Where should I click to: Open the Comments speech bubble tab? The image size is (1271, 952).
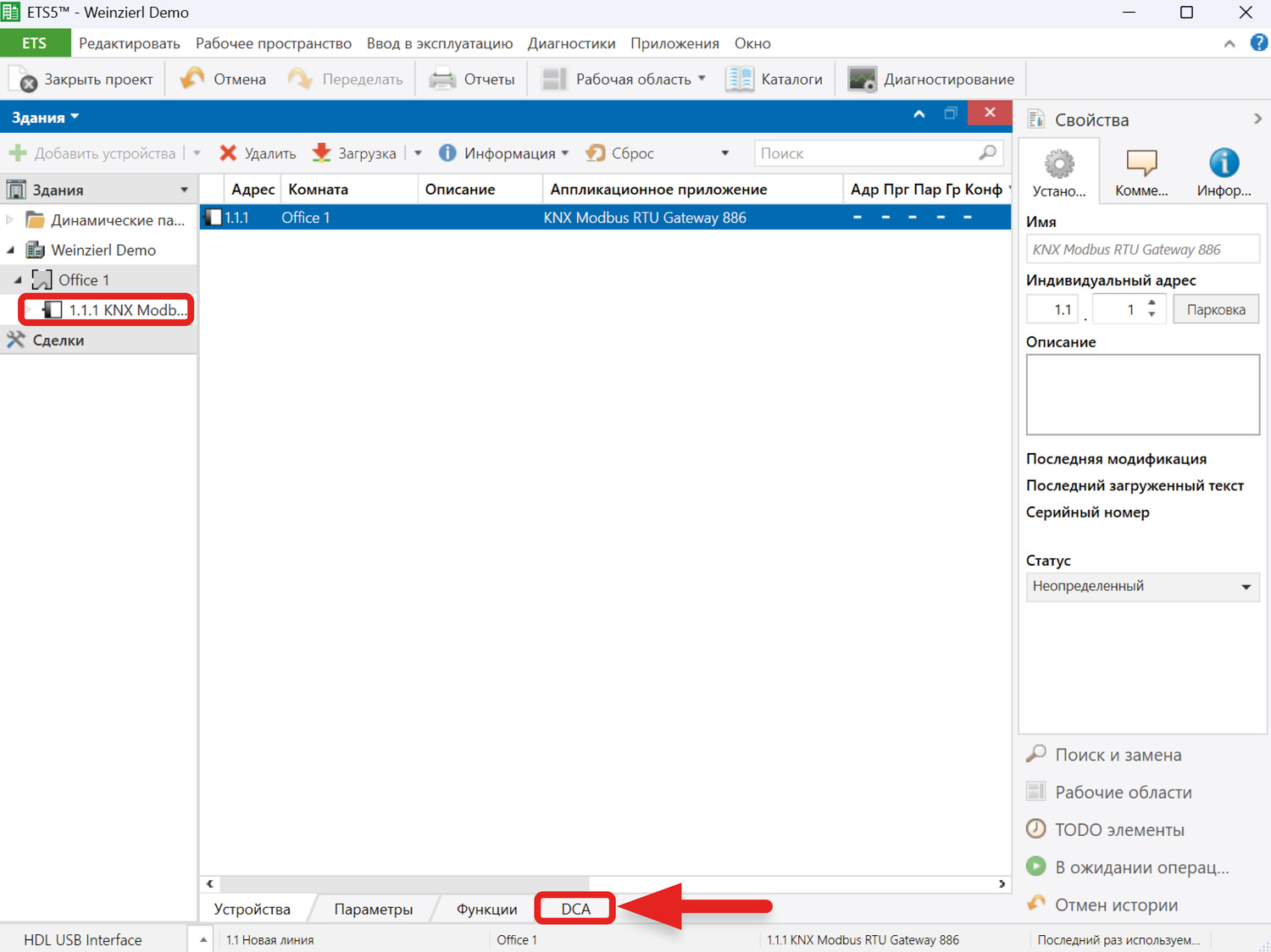[x=1141, y=172]
